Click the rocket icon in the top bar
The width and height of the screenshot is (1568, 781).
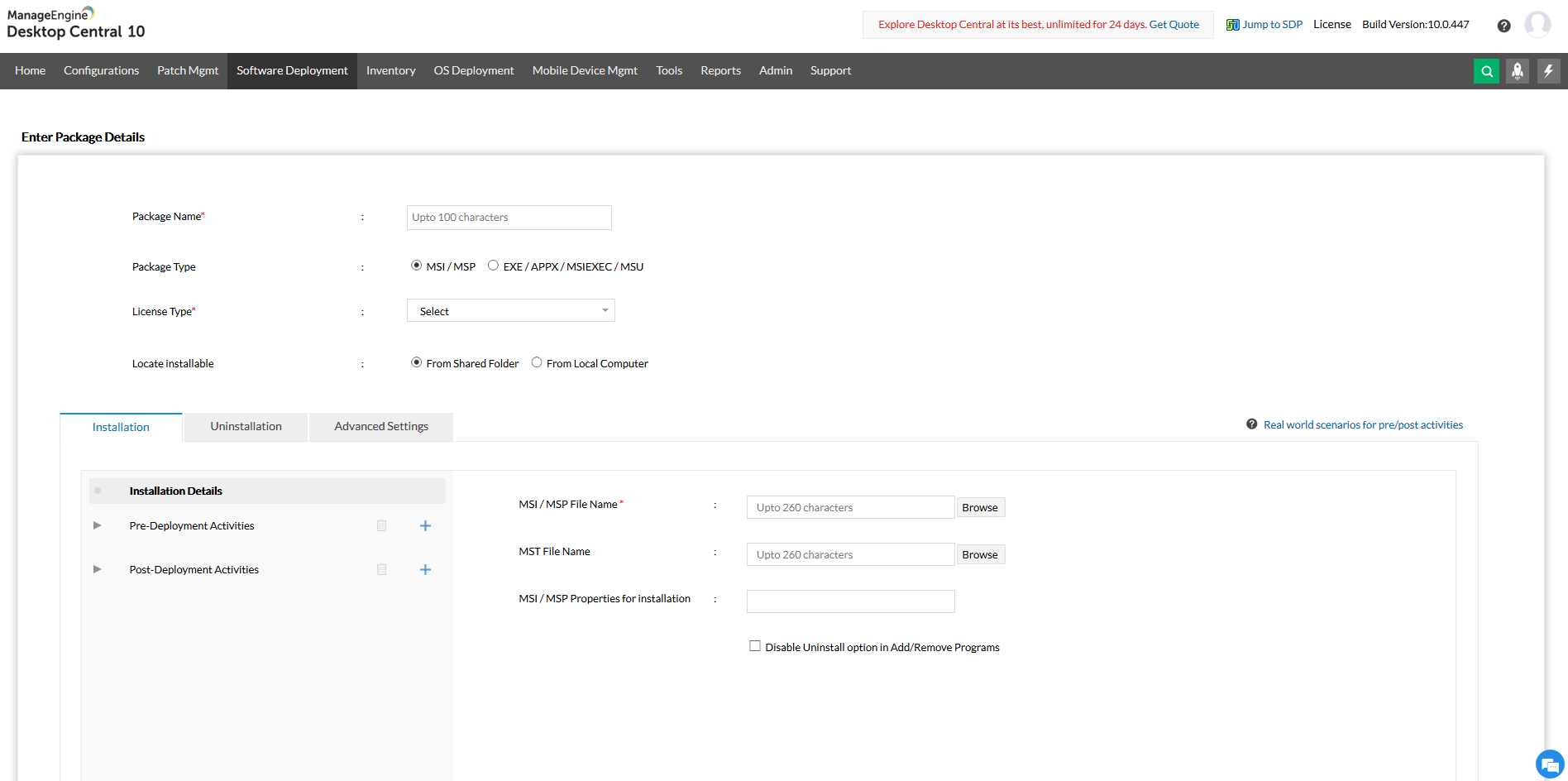[1518, 71]
